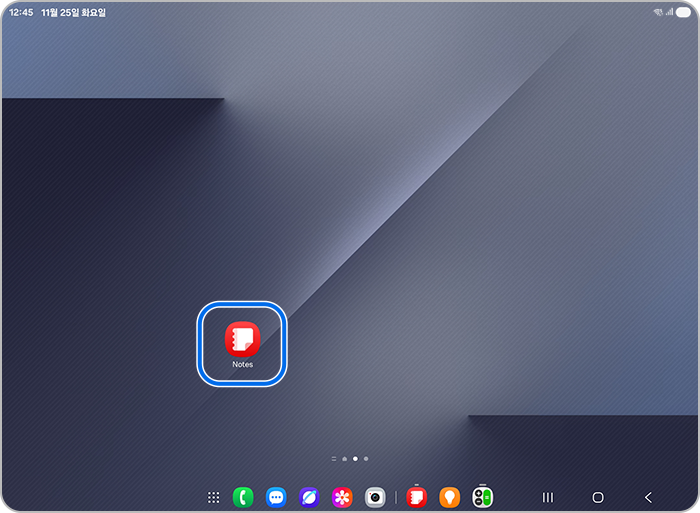The height and width of the screenshot is (513, 700).
Task: Tap the battery icon in status bar
Action: pyautogui.click(x=683, y=13)
